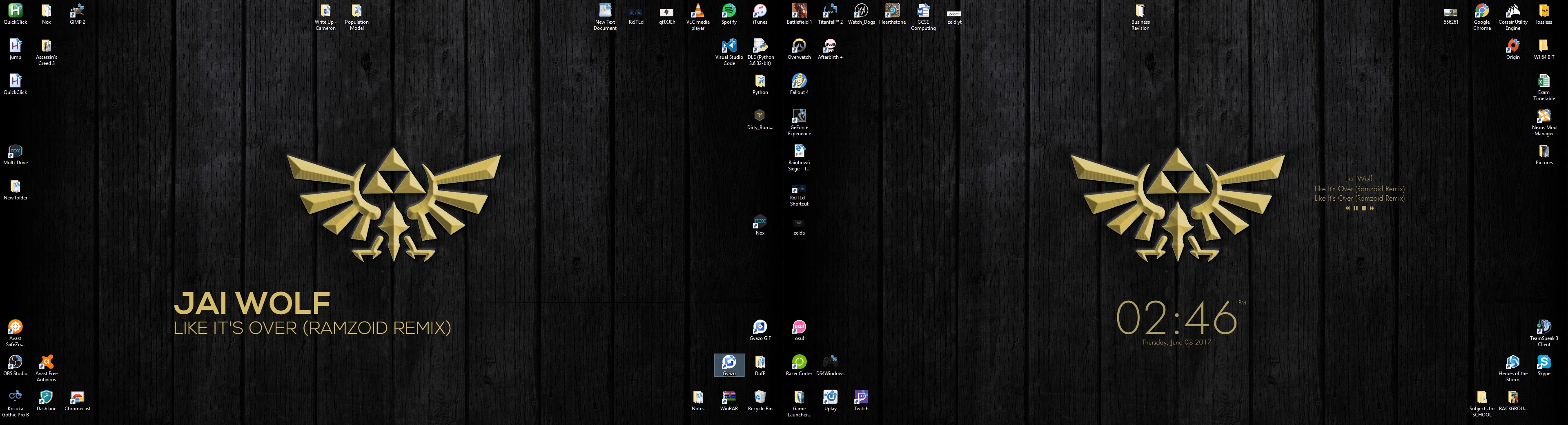Image resolution: width=1568 pixels, height=425 pixels.
Task: Launch the Fallout 4 shortcut
Action: pos(799,85)
